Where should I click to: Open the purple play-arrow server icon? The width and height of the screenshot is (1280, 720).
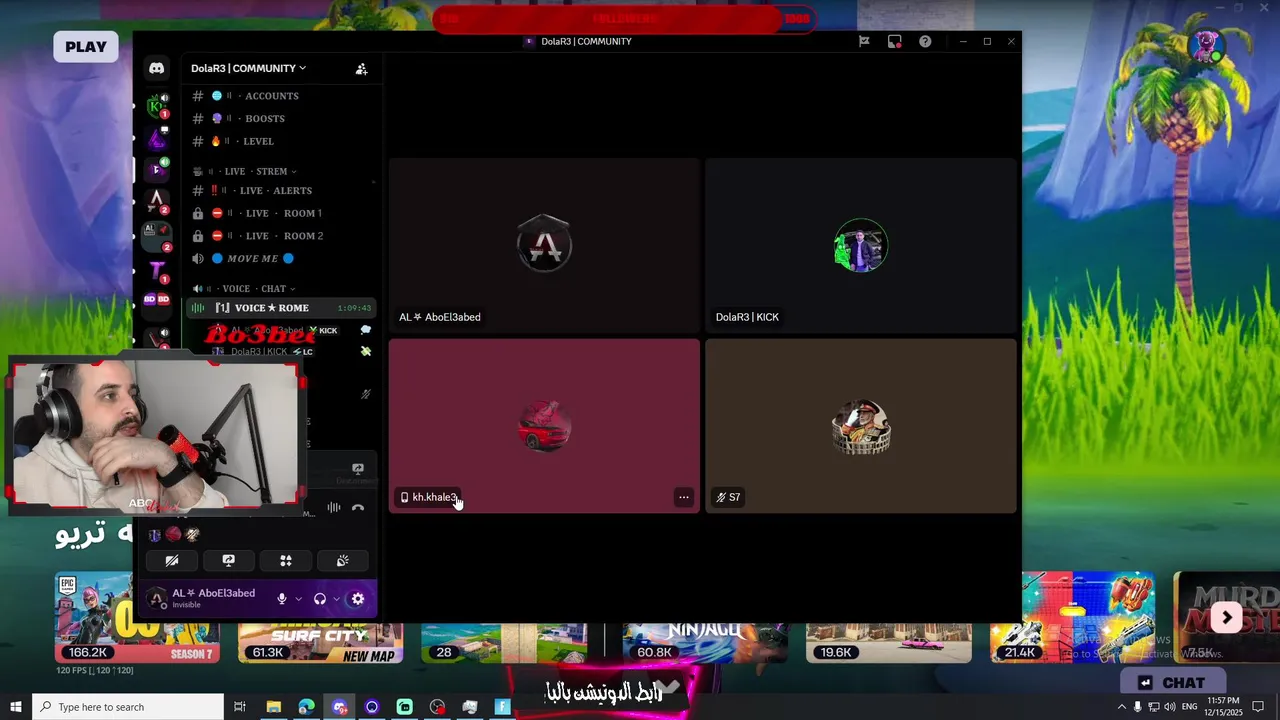(156, 168)
